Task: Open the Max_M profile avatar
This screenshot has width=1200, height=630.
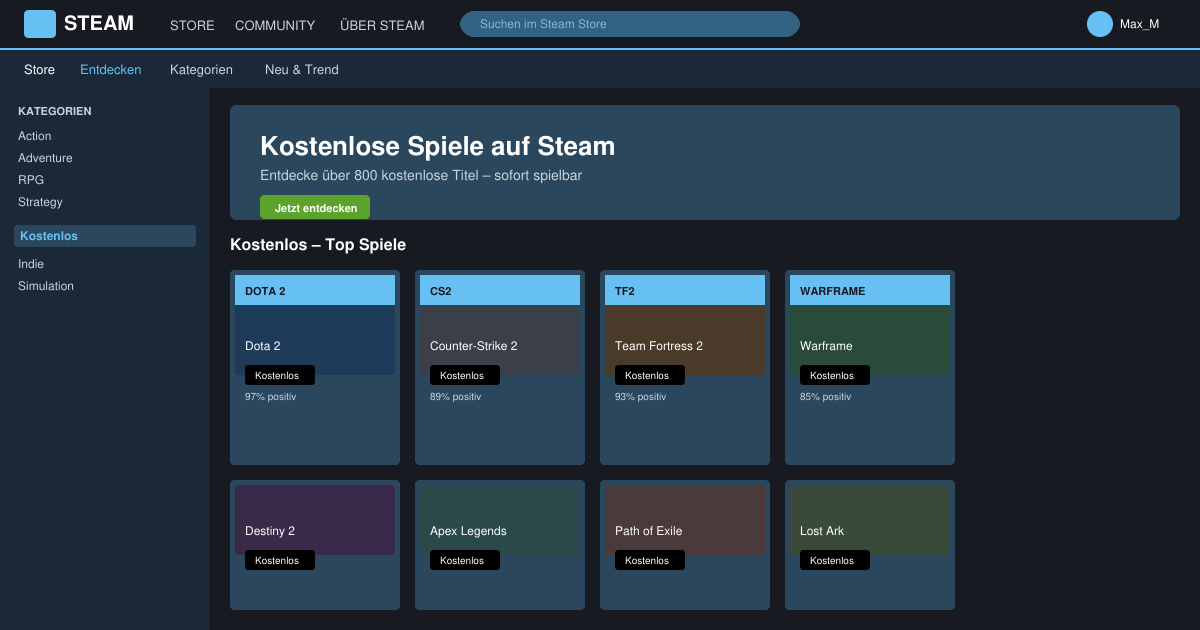Action: pyautogui.click(x=1100, y=24)
